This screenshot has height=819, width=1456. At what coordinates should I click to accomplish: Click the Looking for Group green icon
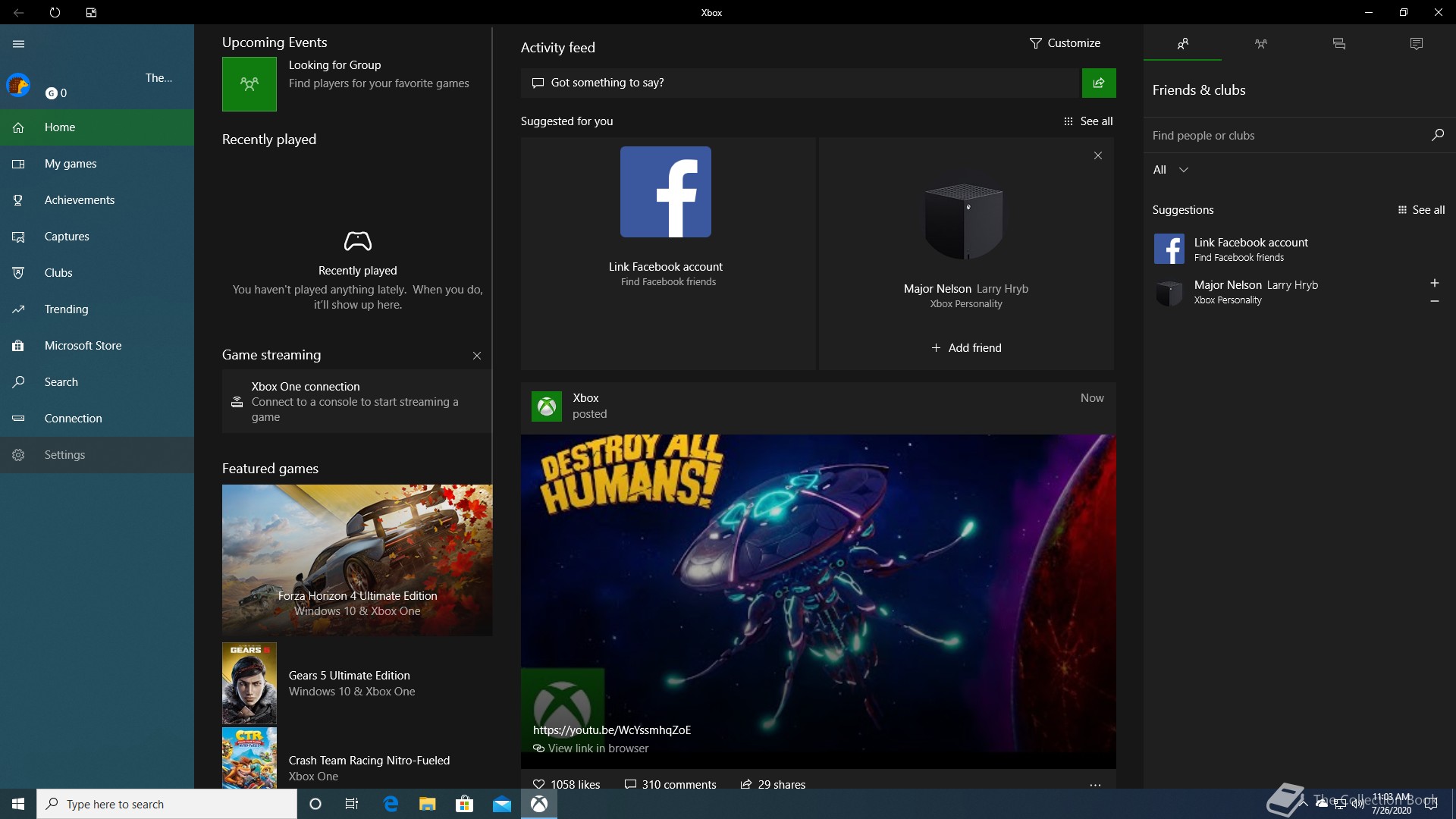coord(249,84)
